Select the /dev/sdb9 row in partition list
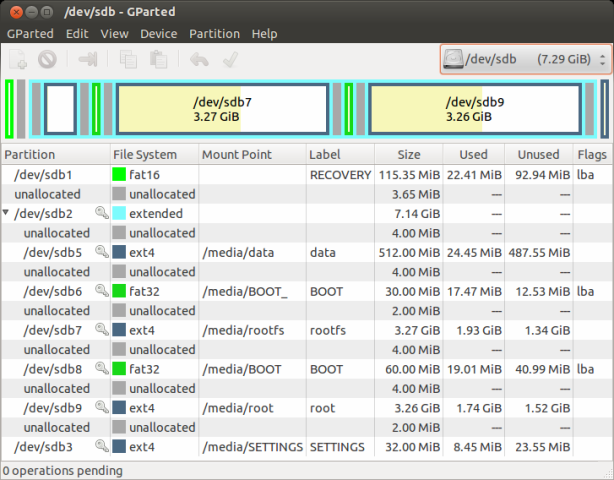The width and height of the screenshot is (614, 480). 307,408
